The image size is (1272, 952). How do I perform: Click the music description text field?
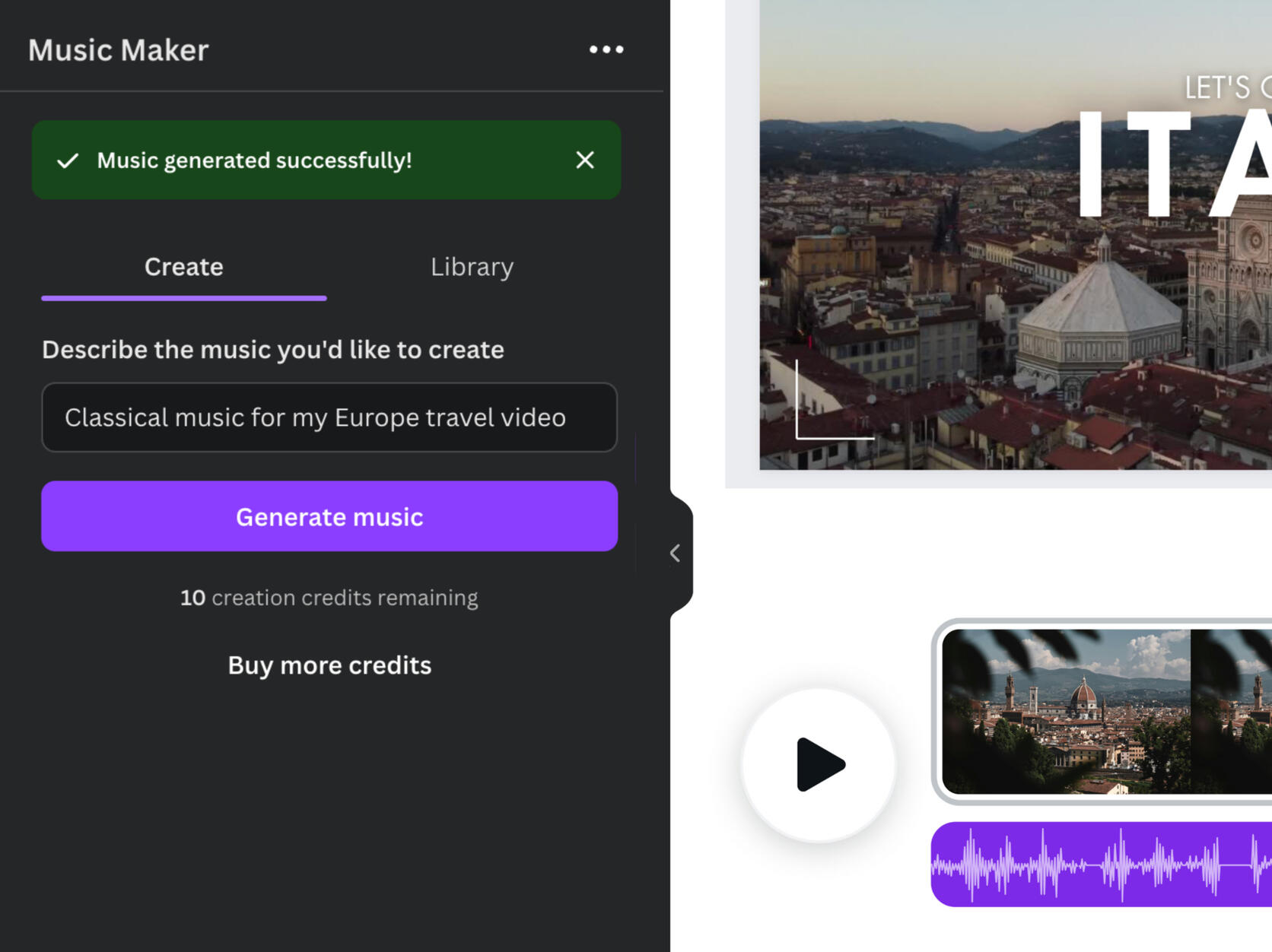tap(329, 417)
